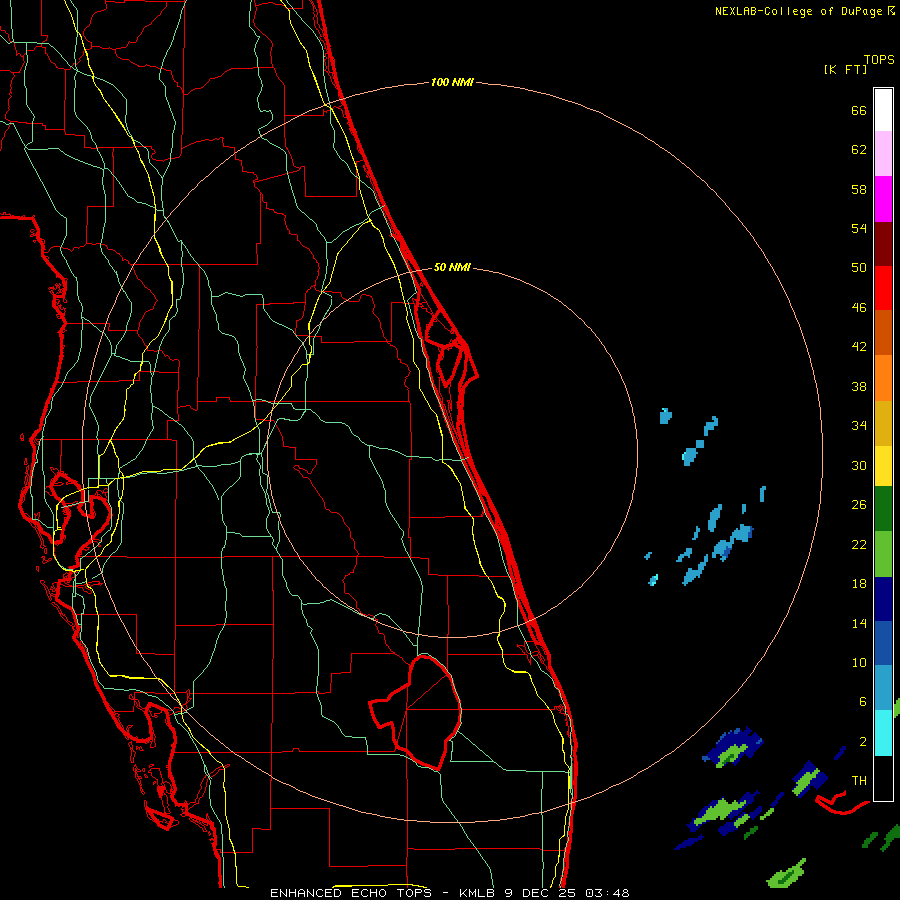Click the "6" legend value
The height and width of the screenshot is (900, 900).
862,701
